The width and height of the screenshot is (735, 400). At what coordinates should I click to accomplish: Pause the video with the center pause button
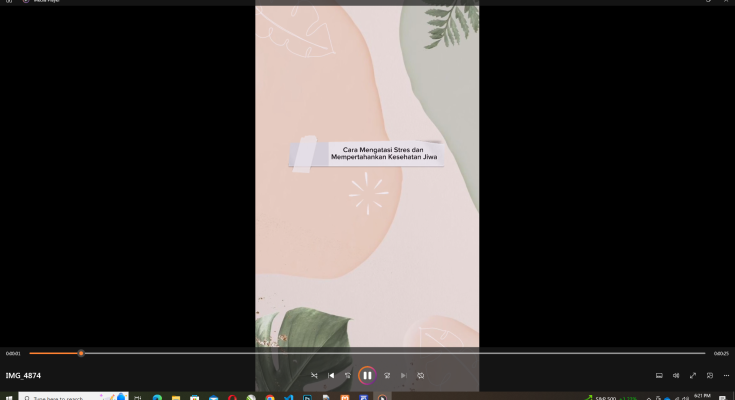tap(367, 376)
